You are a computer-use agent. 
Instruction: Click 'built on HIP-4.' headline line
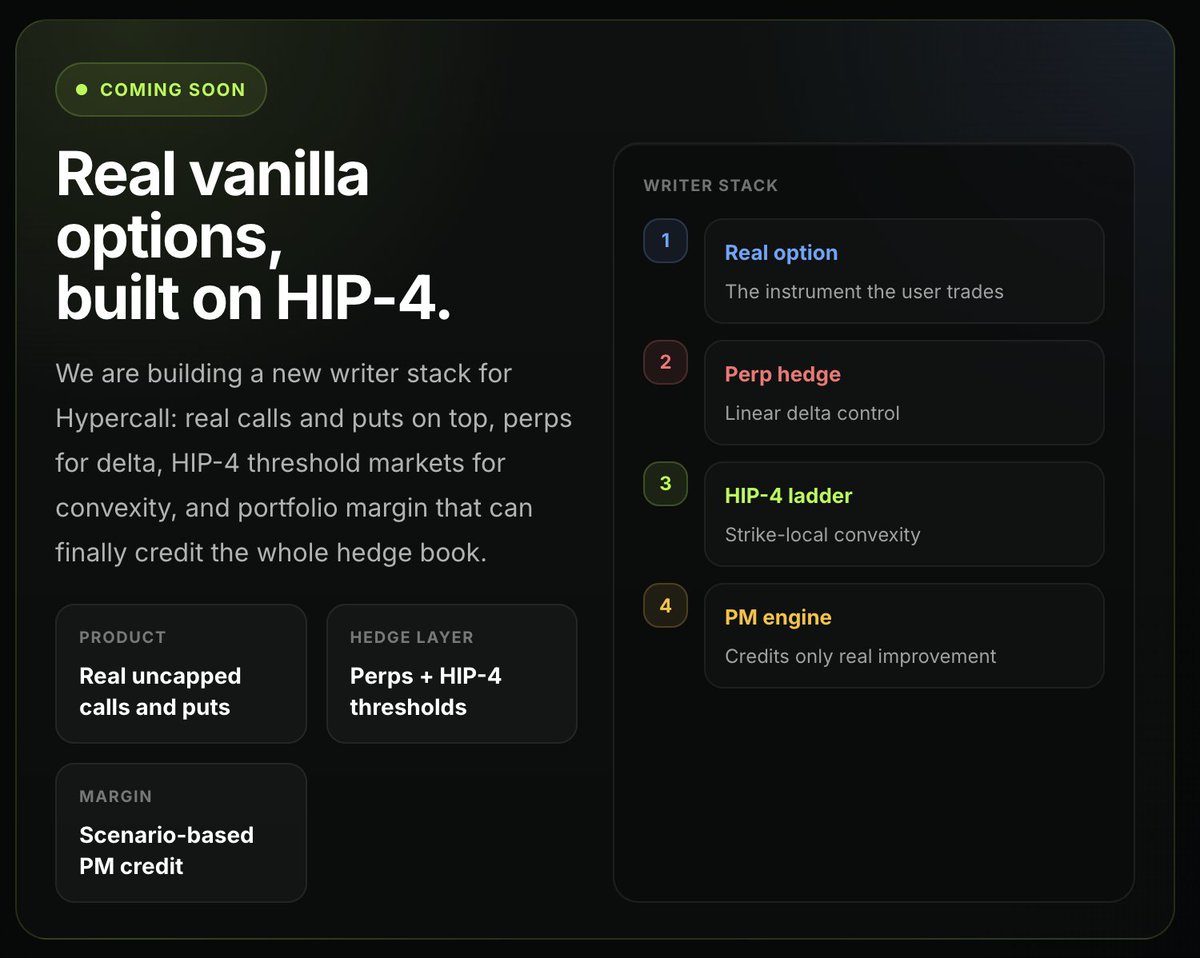254,299
